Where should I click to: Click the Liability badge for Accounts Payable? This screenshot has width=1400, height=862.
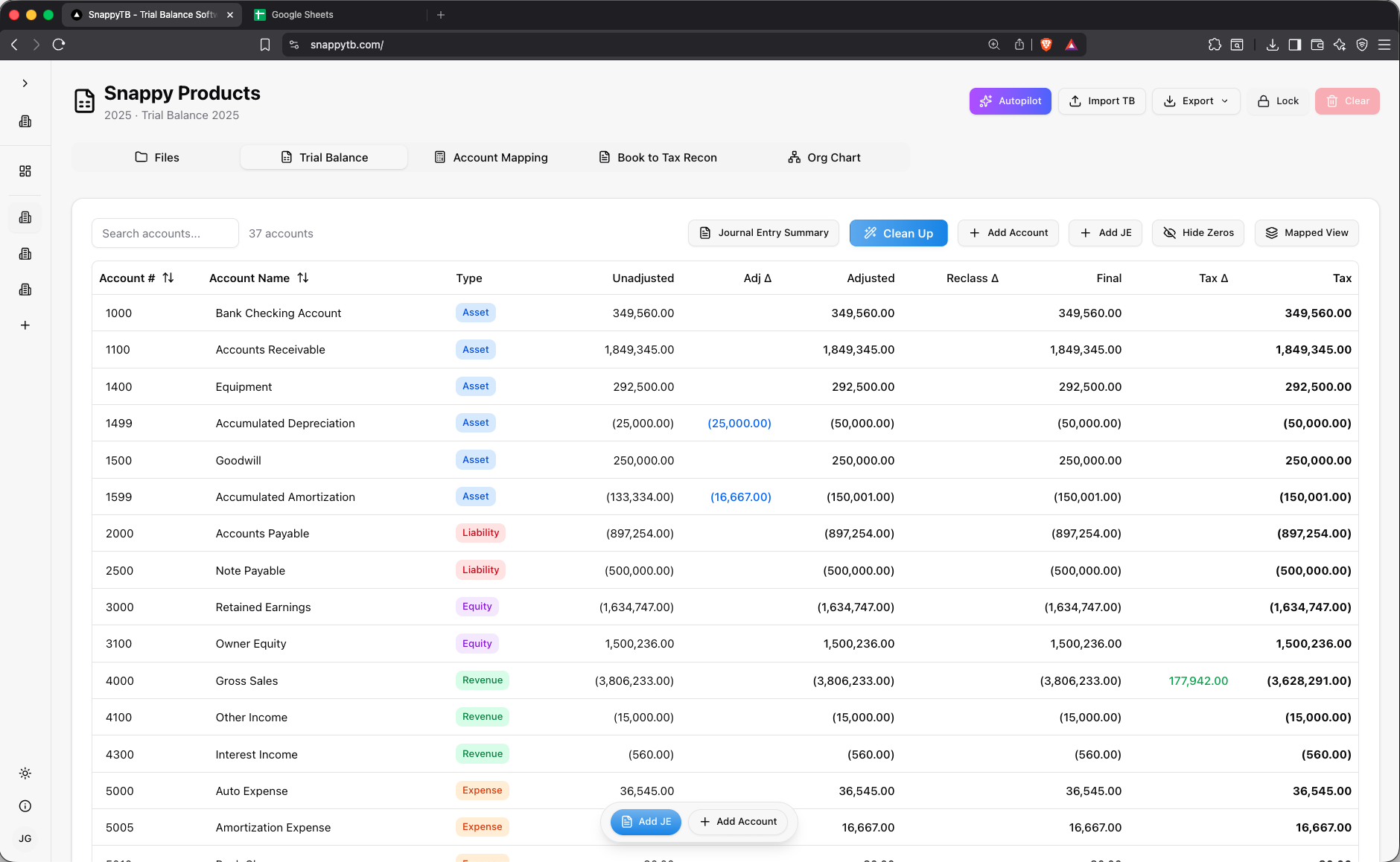[x=480, y=533]
